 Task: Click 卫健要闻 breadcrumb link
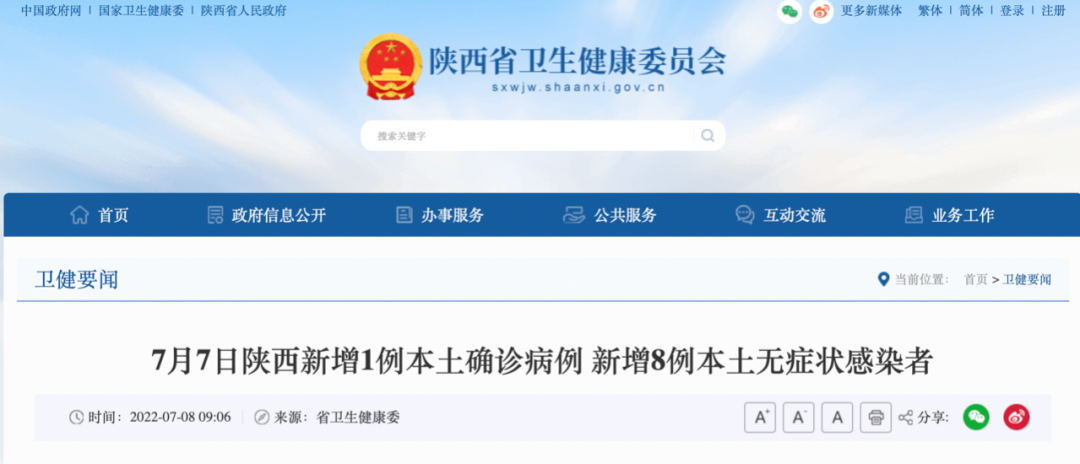pyautogui.click(x=1026, y=280)
